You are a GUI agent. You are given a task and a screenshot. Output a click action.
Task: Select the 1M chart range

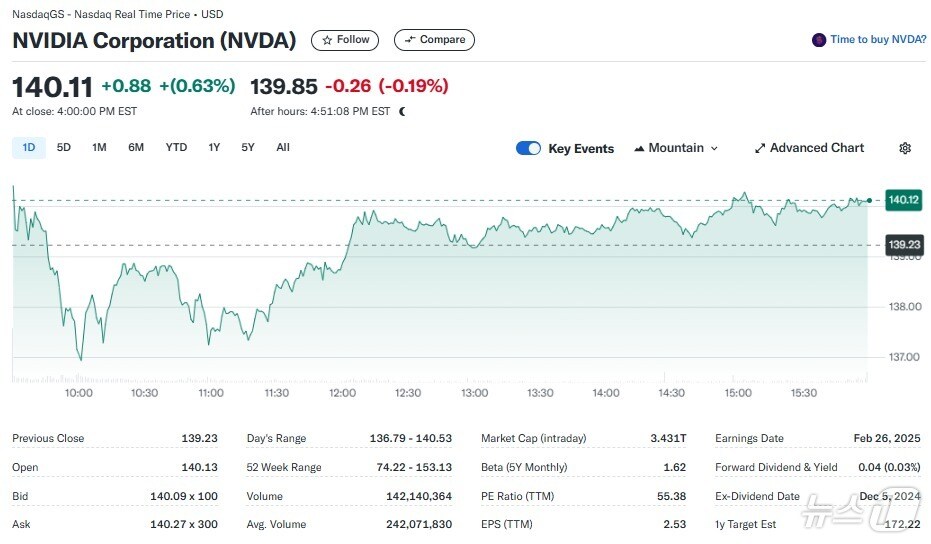coord(99,148)
